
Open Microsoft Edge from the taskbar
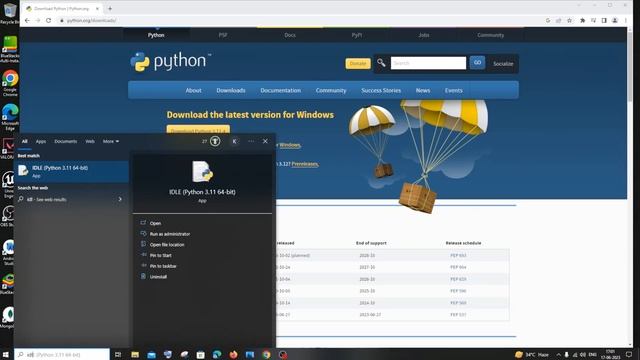point(217,354)
